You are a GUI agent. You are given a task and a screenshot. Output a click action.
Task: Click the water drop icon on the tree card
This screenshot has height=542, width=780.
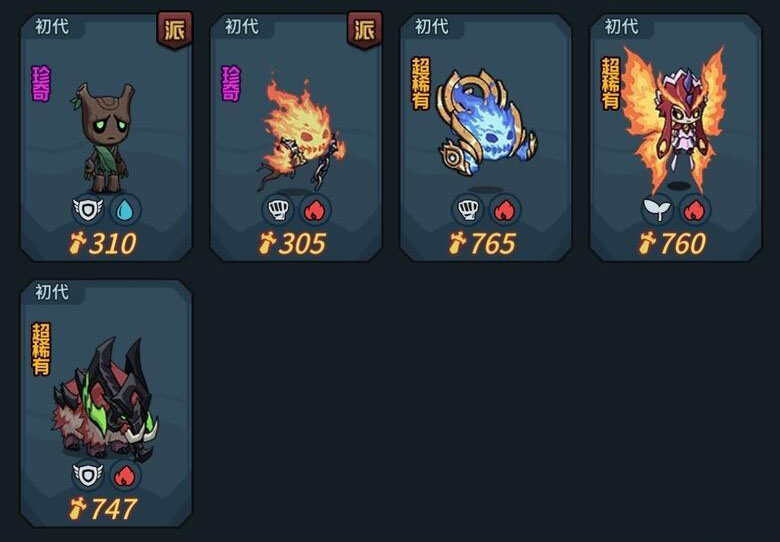125,209
